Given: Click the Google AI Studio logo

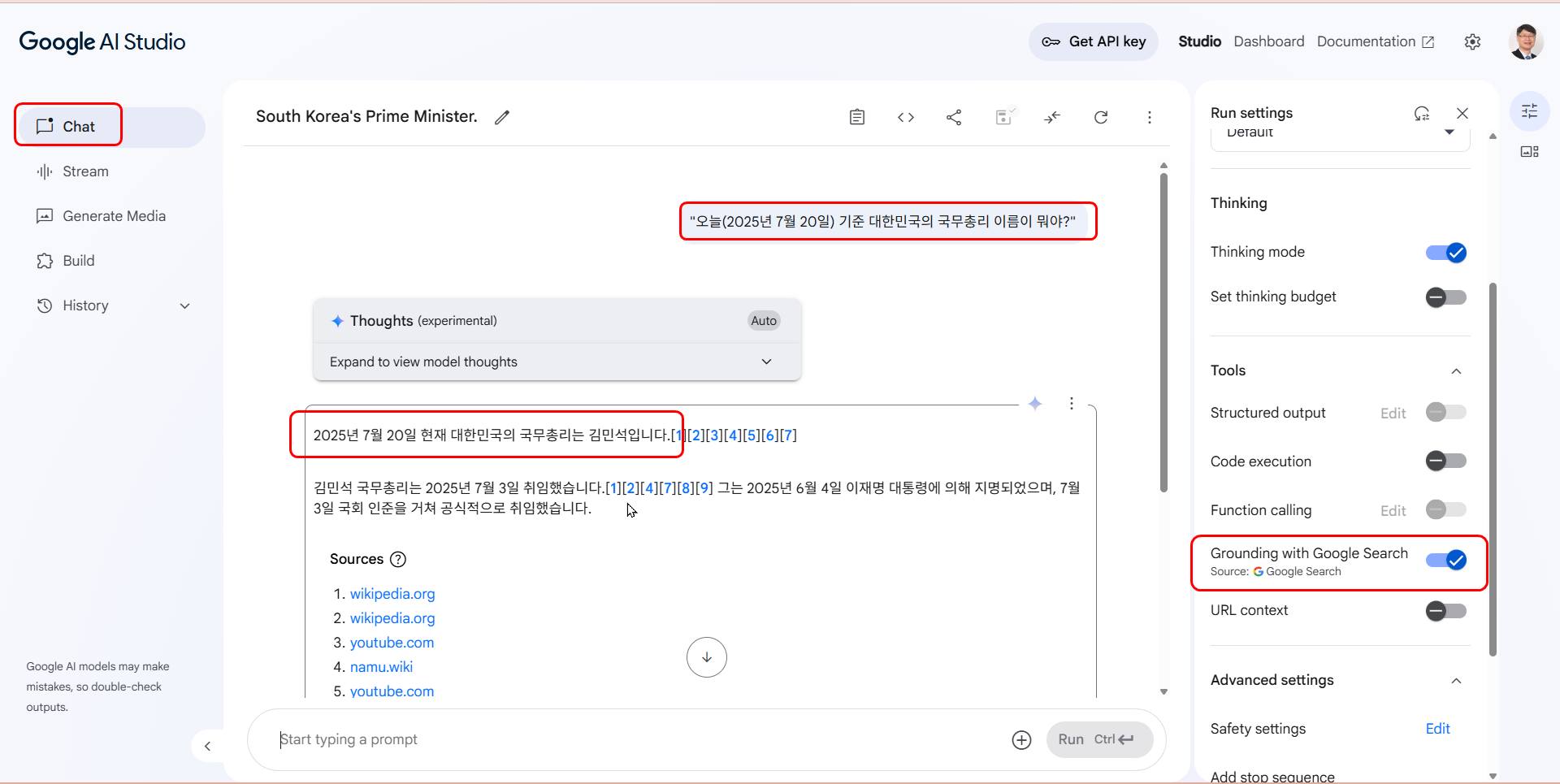Looking at the screenshot, I should (102, 41).
